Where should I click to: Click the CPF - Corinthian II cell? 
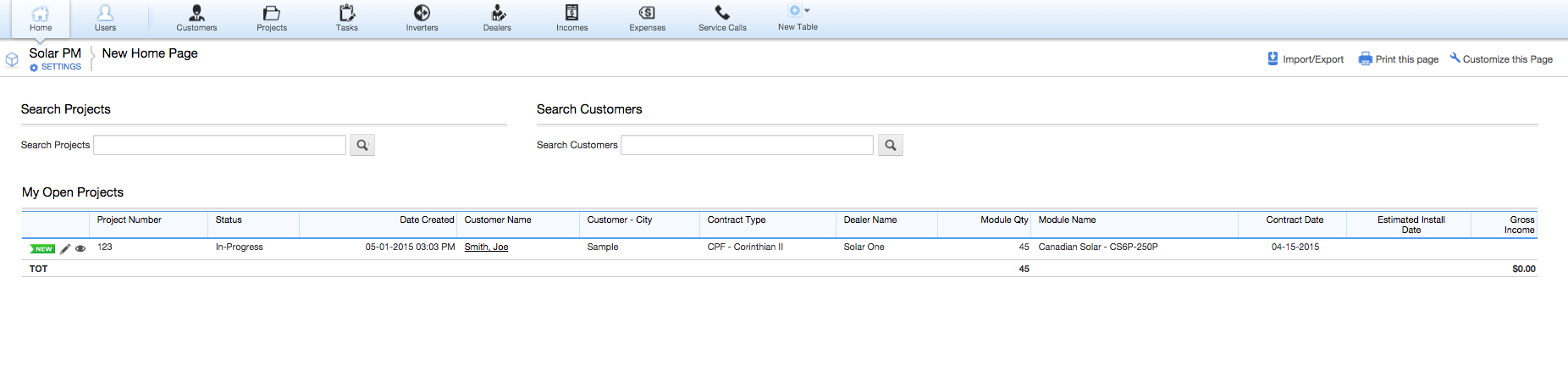pos(745,247)
